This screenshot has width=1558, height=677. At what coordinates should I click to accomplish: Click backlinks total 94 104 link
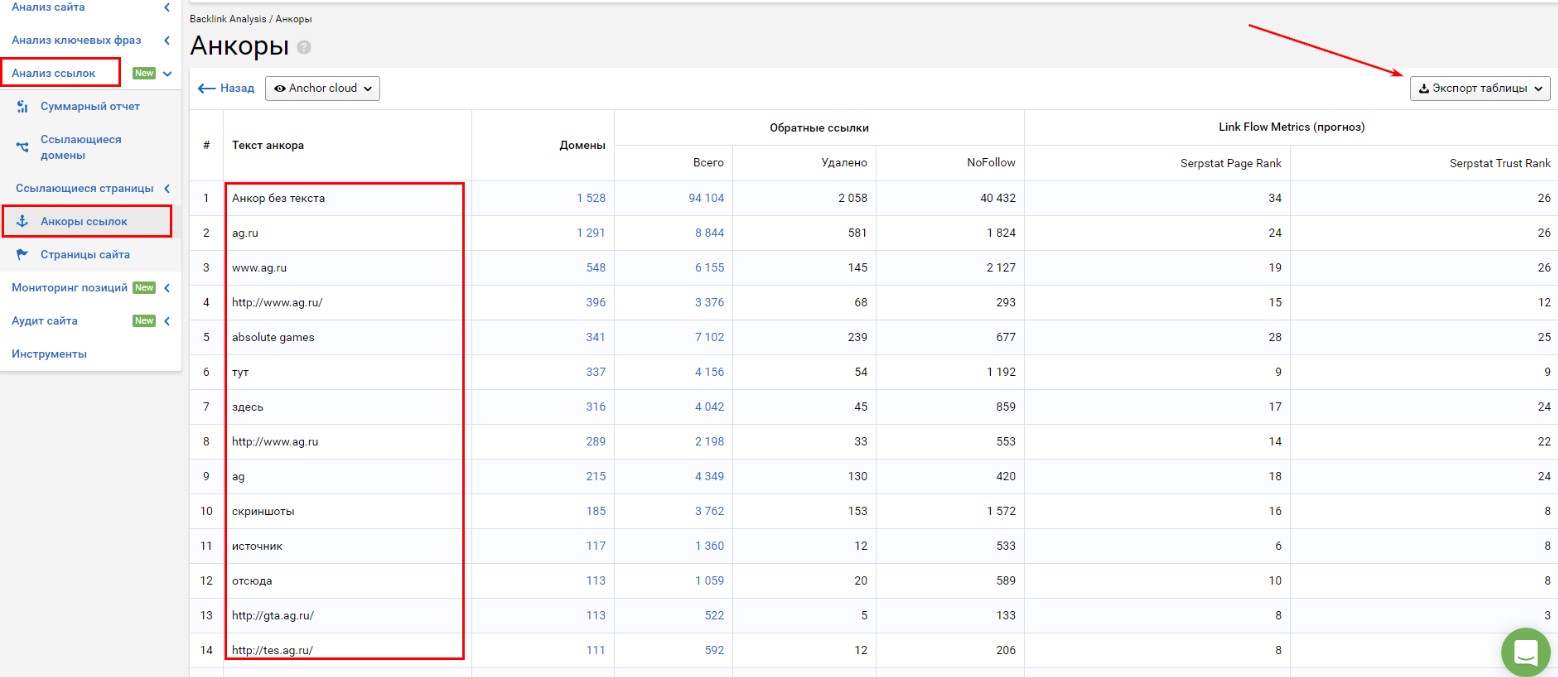pyautogui.click(x=706, y=198)
